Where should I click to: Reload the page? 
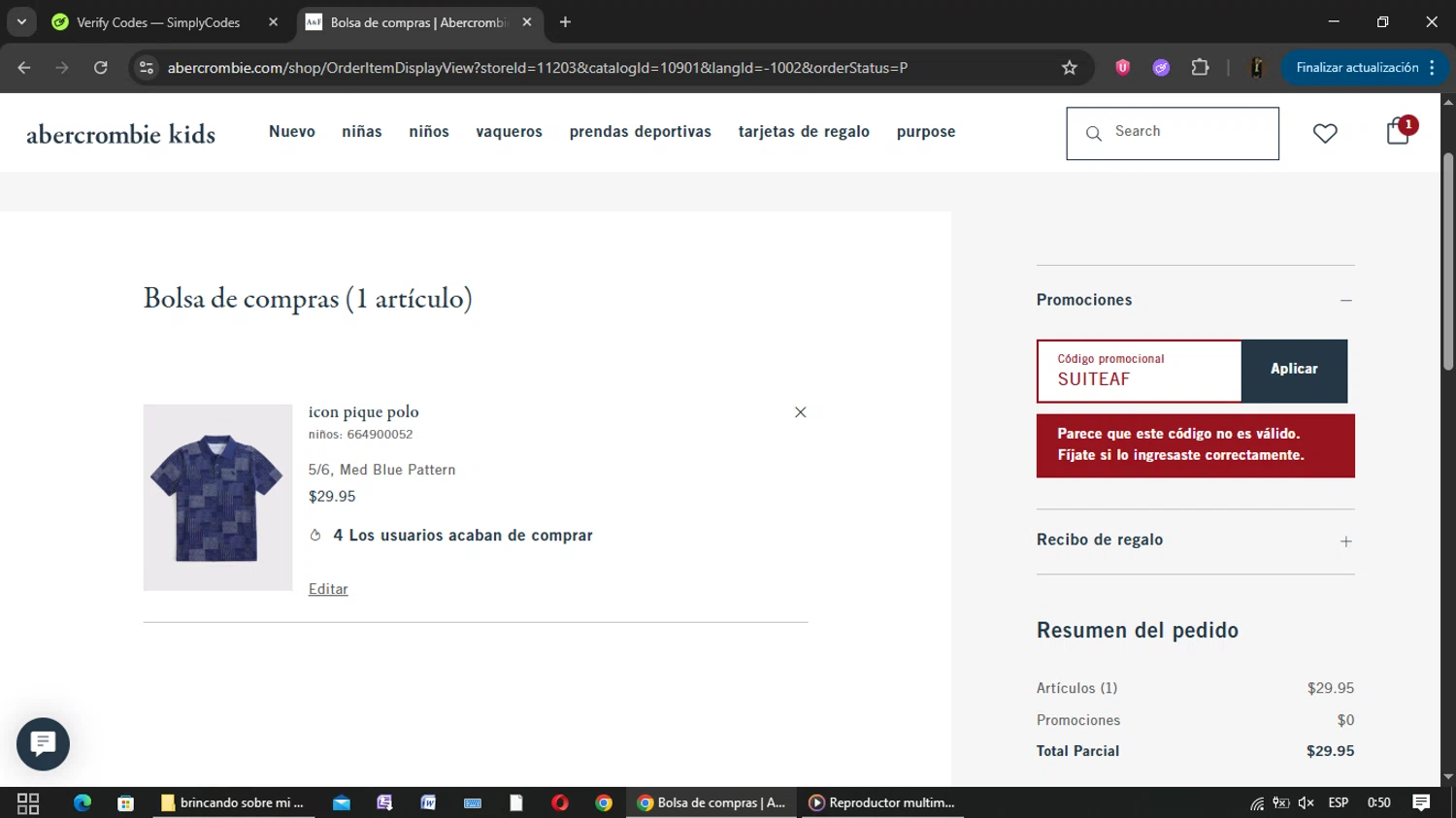pyautogui.click(x=101, y=68)
